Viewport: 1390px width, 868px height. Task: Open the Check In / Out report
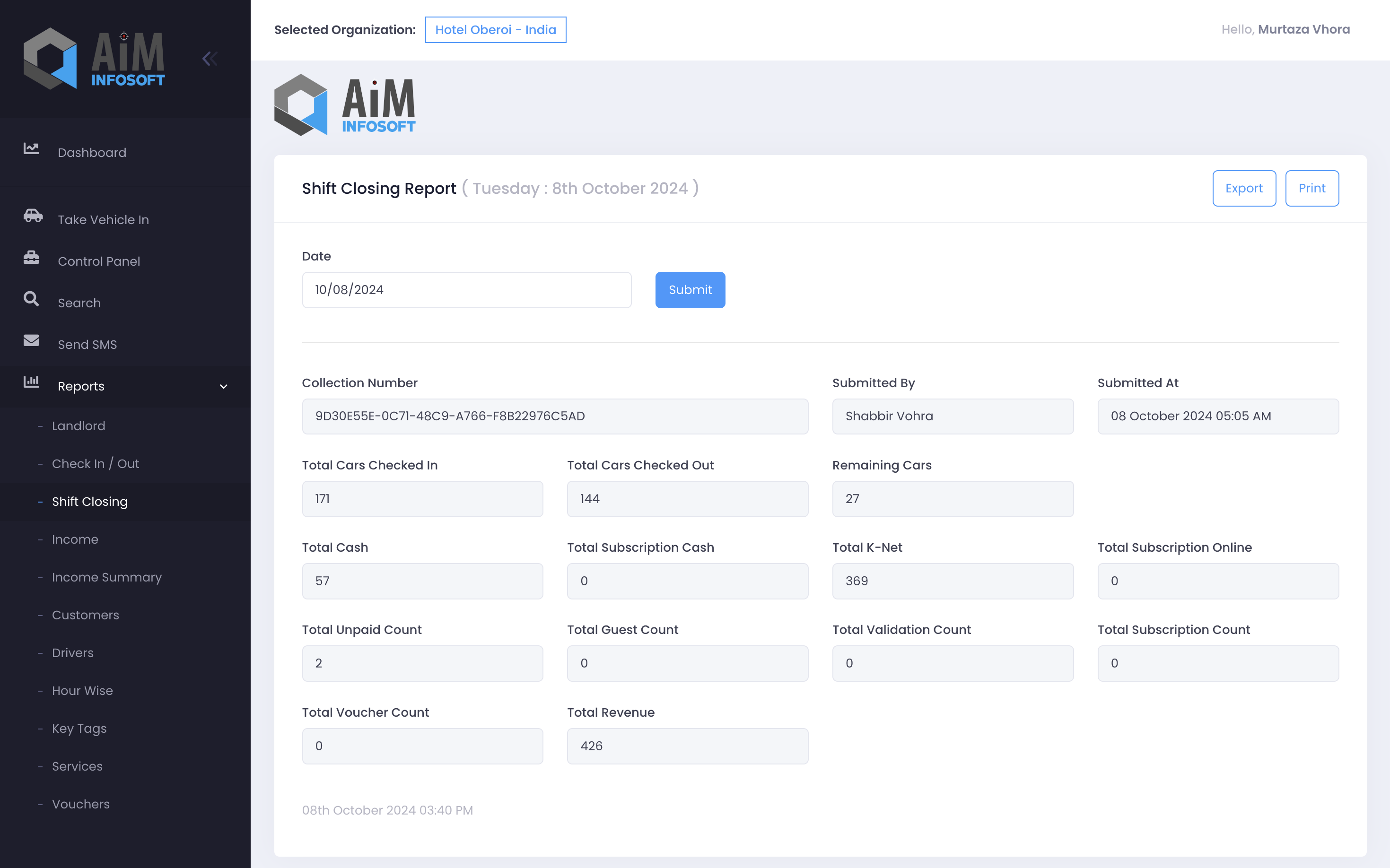tap(125, 464)
